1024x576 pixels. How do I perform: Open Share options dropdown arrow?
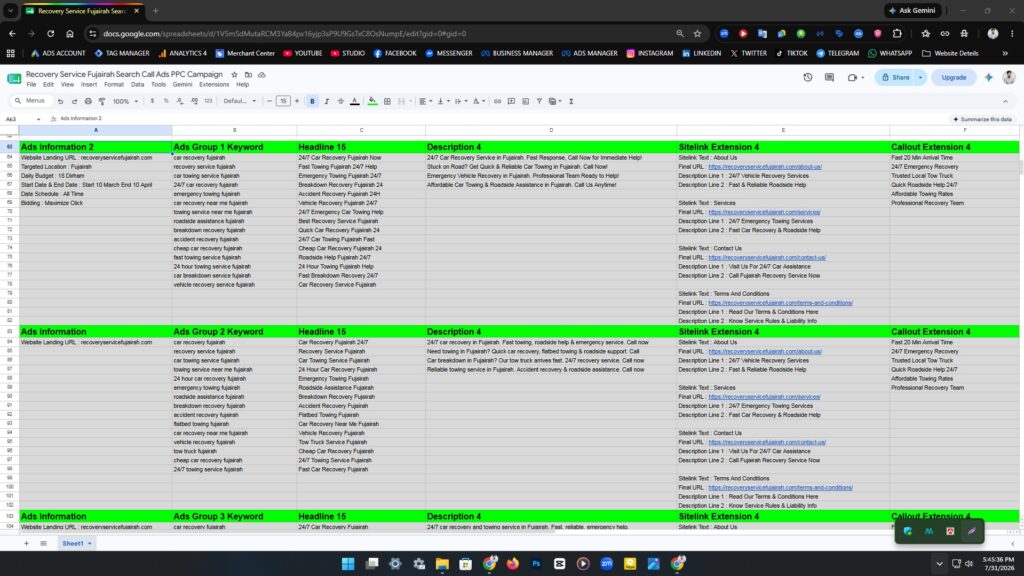click(921, 77)
